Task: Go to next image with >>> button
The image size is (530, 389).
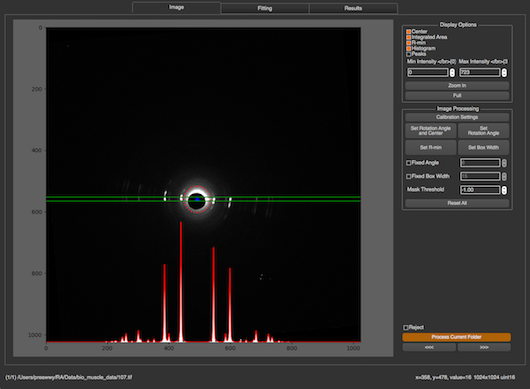Action: pyautogui.click(x=484, y=347)
